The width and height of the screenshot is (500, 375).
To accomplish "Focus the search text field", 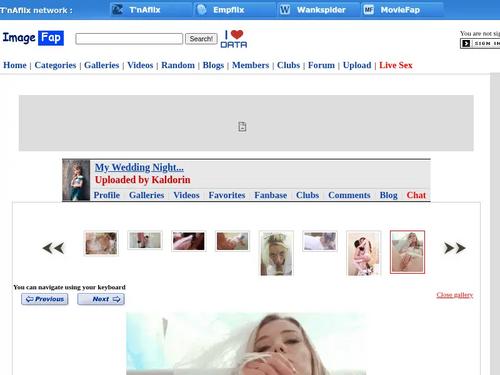I will click(x=129, y=39).
